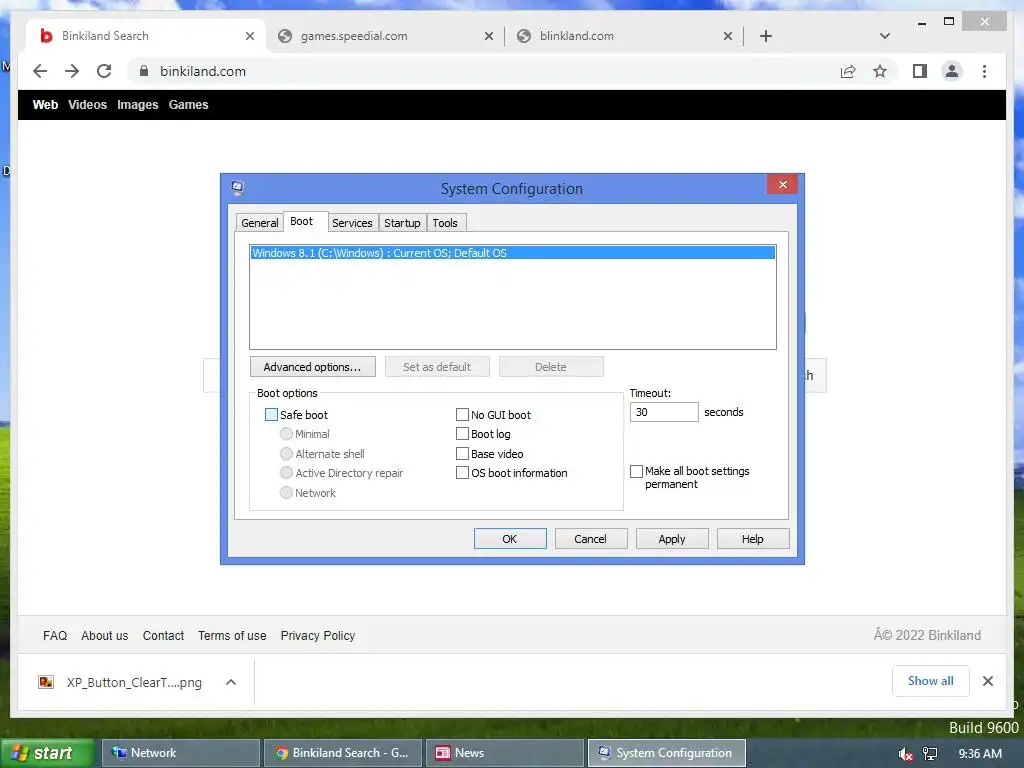Viewport: 1024px width, 768px height.
Task: Enable OS boot information checkbox
Action: click(x=462, y=473)
